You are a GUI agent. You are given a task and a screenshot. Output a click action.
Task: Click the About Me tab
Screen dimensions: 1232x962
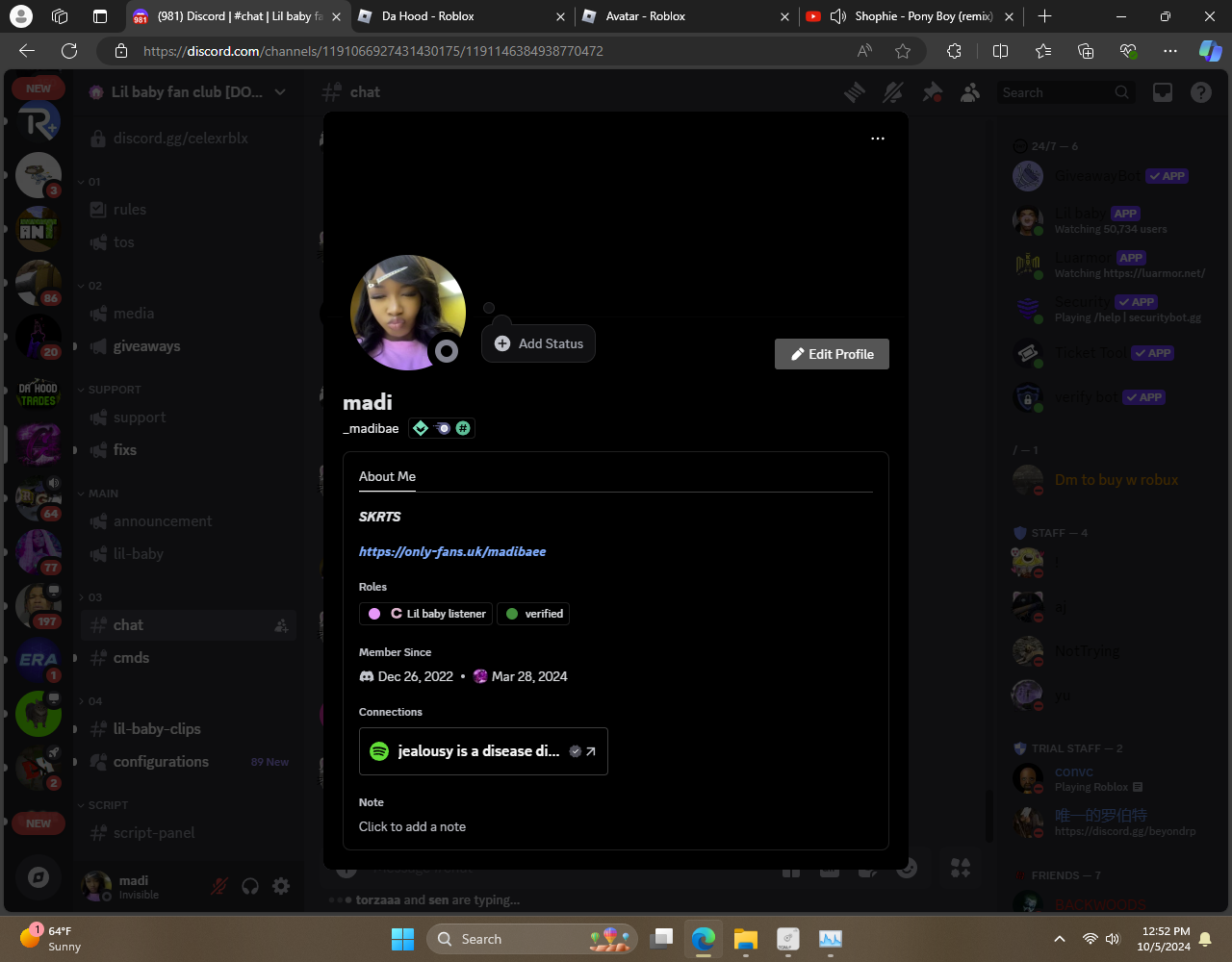[x=387, y=476]
